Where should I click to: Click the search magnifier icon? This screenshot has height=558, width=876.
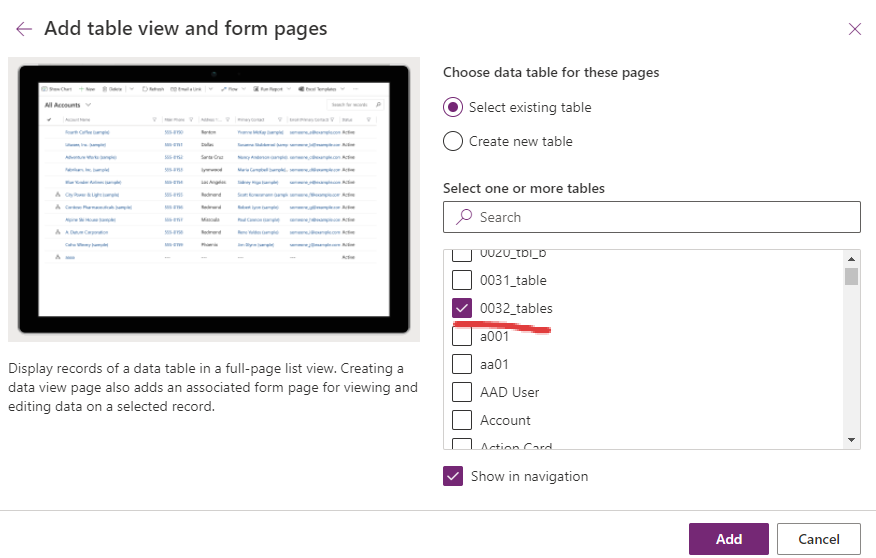[x=464, y=217]
